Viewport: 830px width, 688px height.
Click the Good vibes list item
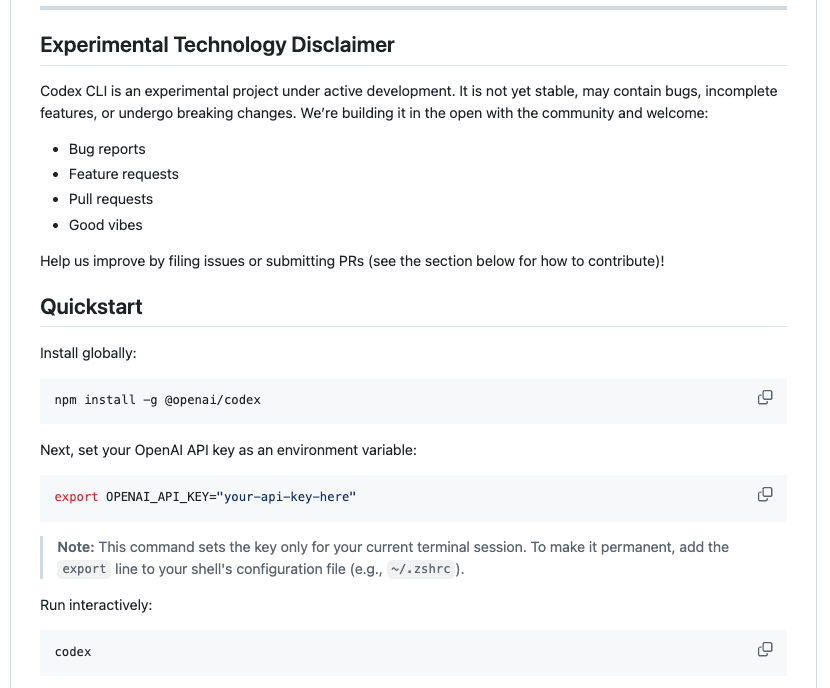pos(105,225)
